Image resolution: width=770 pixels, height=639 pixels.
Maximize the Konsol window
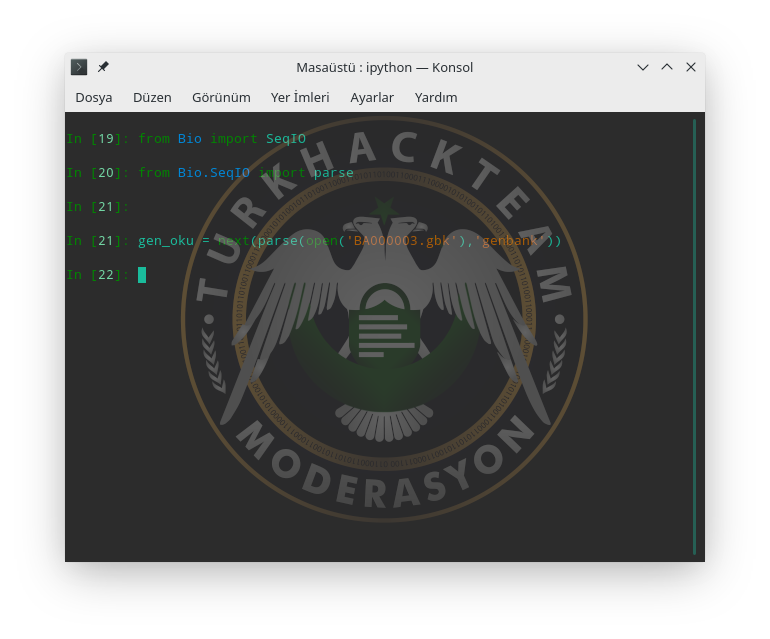667,67
